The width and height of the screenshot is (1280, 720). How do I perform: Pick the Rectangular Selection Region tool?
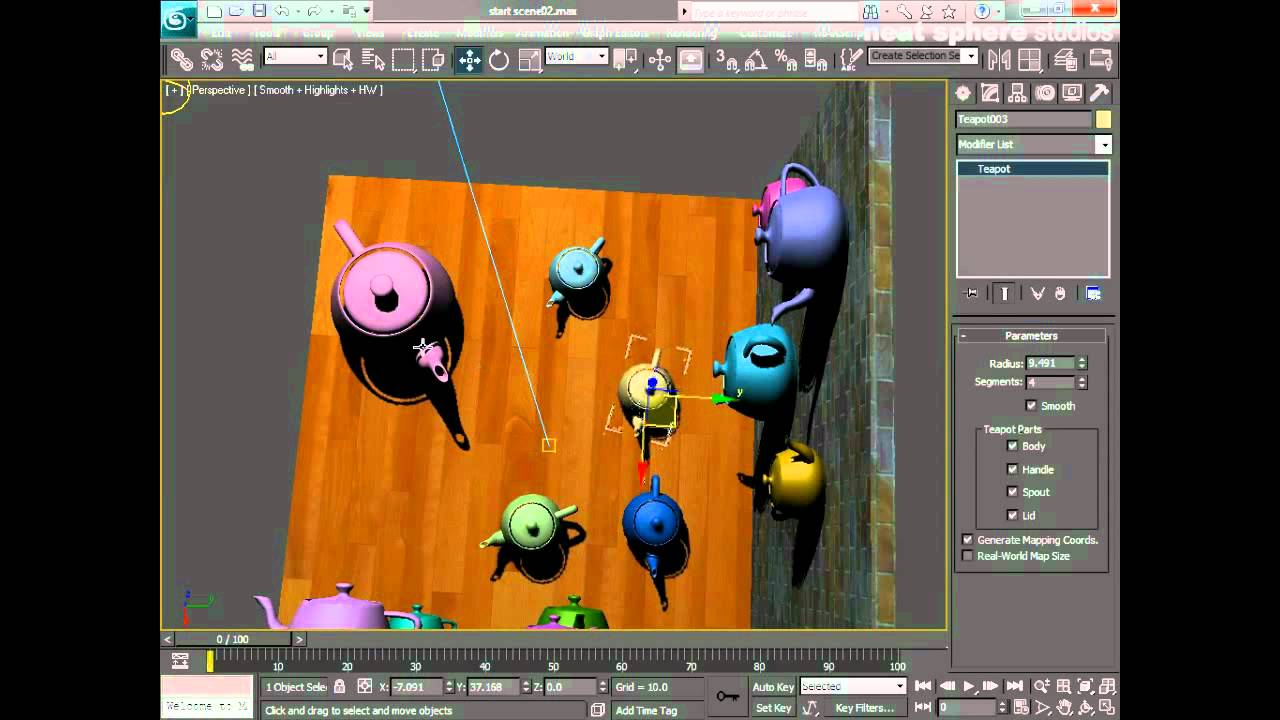(x=403, y=60)
